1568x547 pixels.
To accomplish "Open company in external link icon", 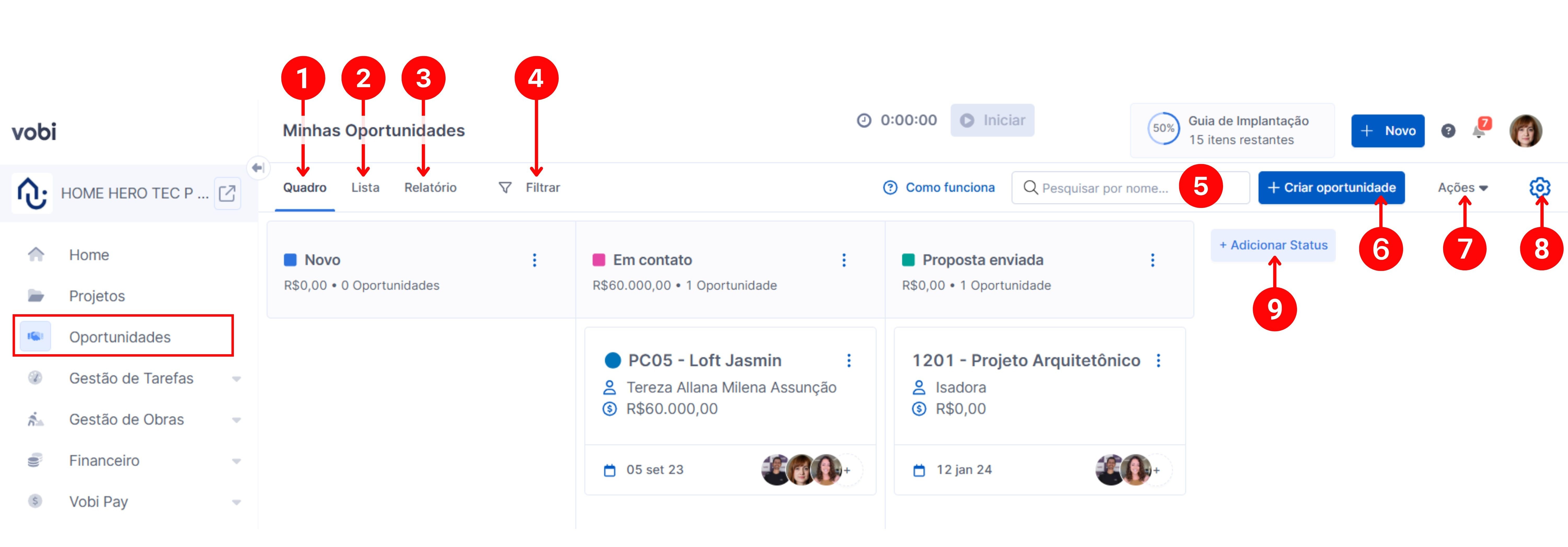I will [x=227, y=194].
